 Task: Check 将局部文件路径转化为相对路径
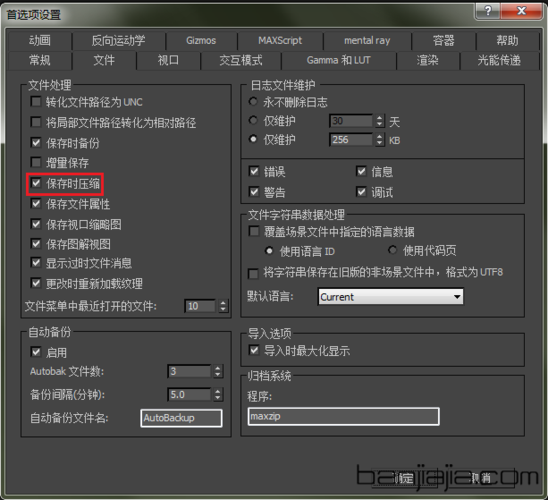tap(36, 122)
